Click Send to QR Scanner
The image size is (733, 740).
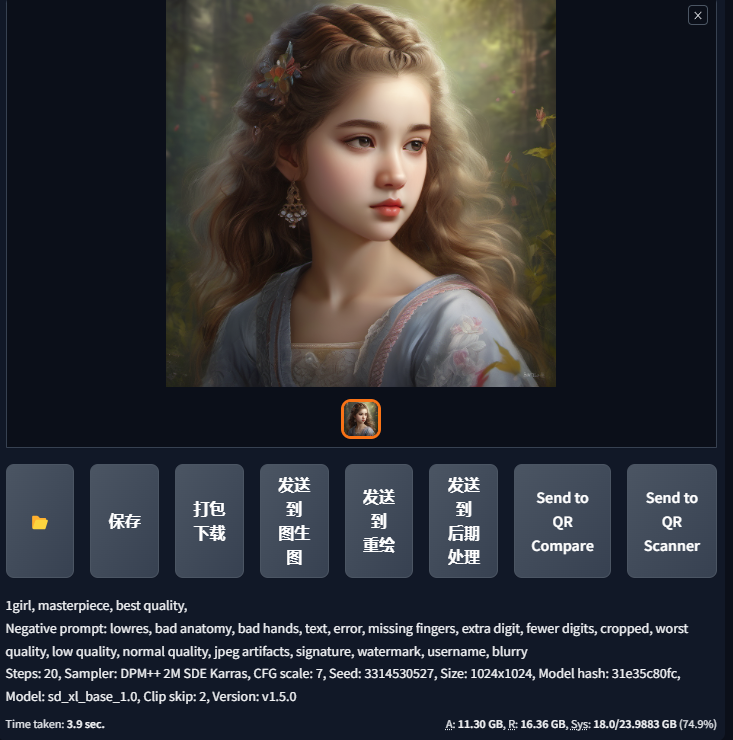coord(672,521)
